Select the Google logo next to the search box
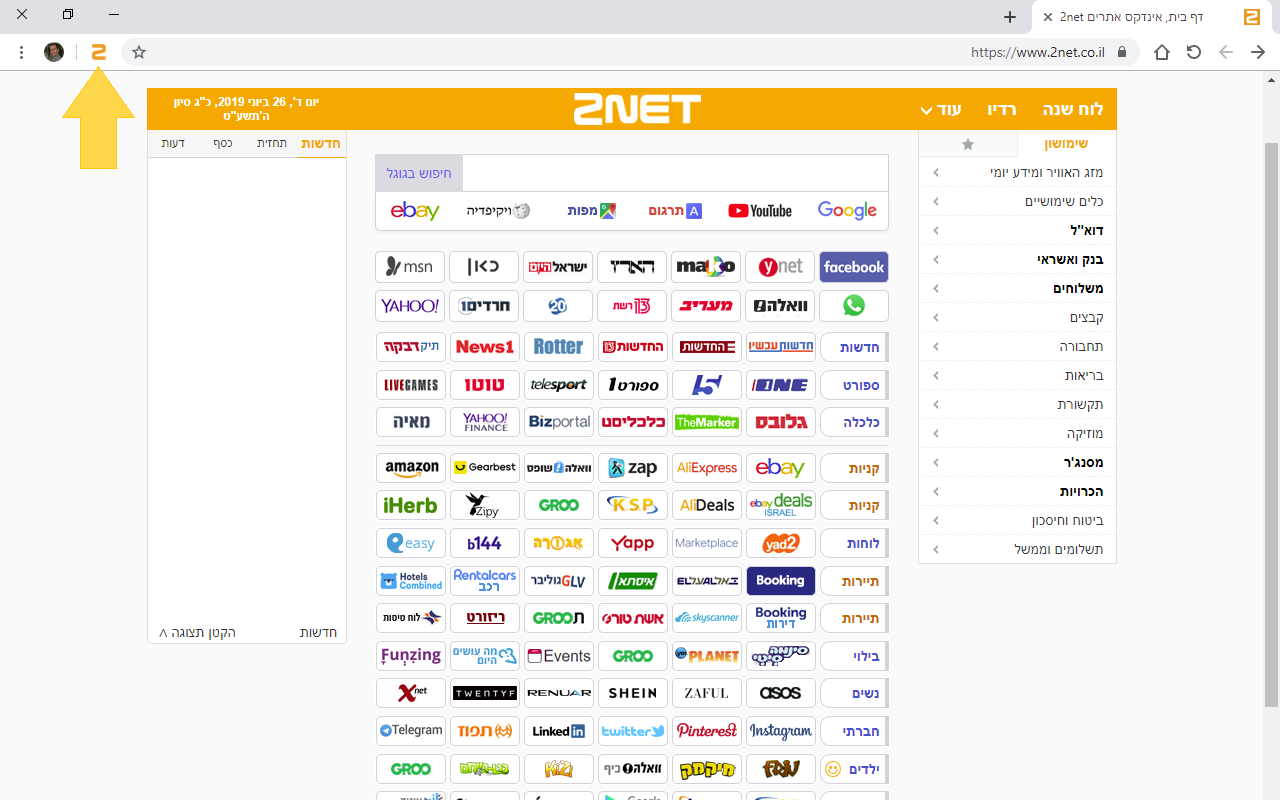The width and height of the screenshot is (1280, 800). point(847,211)
